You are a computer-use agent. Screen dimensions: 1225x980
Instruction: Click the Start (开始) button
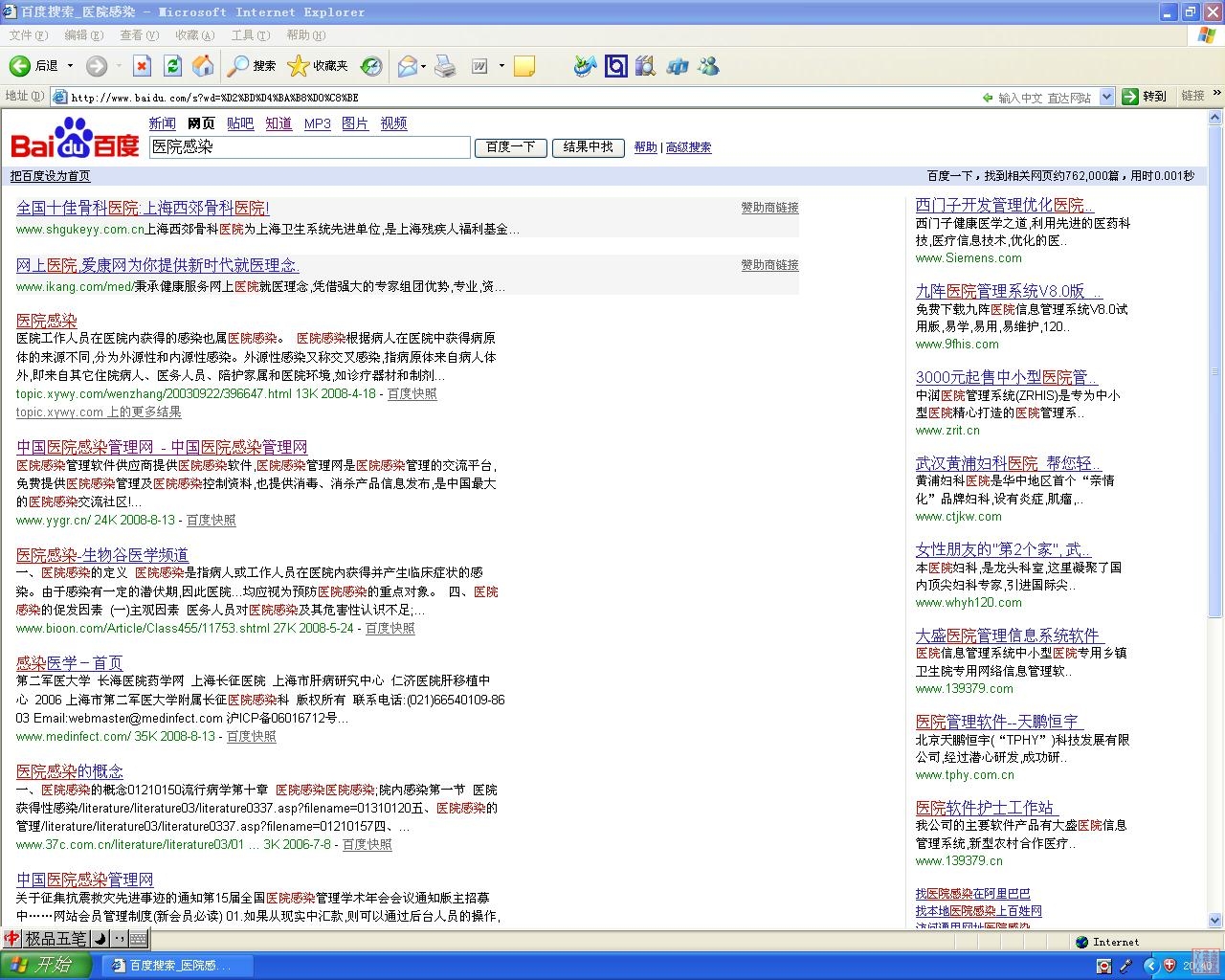(x=46, y=965)
